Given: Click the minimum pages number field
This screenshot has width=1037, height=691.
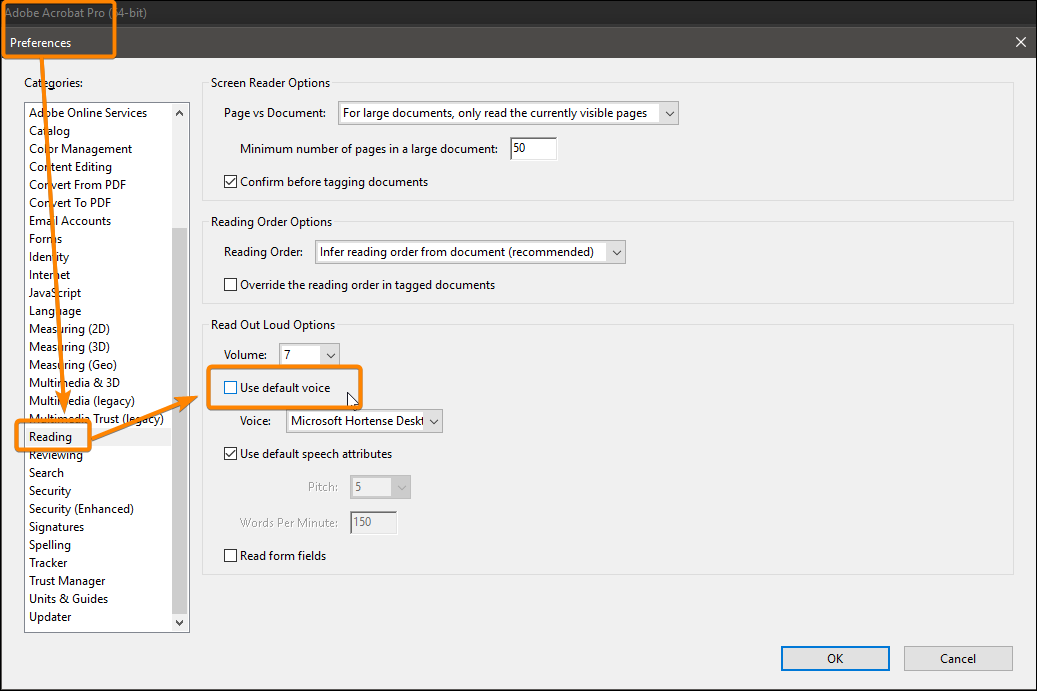Looking at the screenshot, I should click(532, 149).
